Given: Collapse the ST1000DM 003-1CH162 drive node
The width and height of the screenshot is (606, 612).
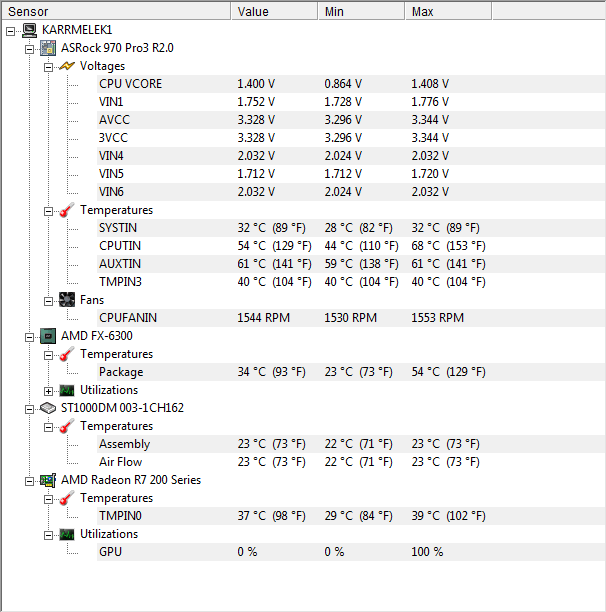Looking at the screenshot, I should (x=29, y=408).
